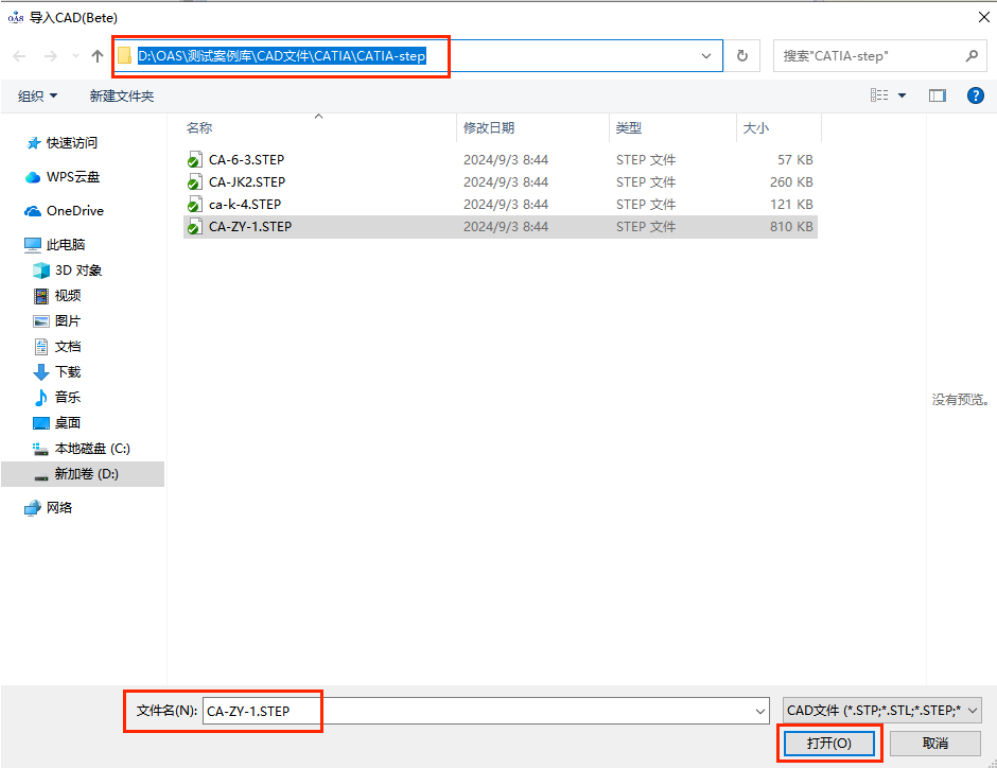Click the CA-JK2.STEP file icon
Viewport: 997px width, 770px height.
click(x=195, y=182)
